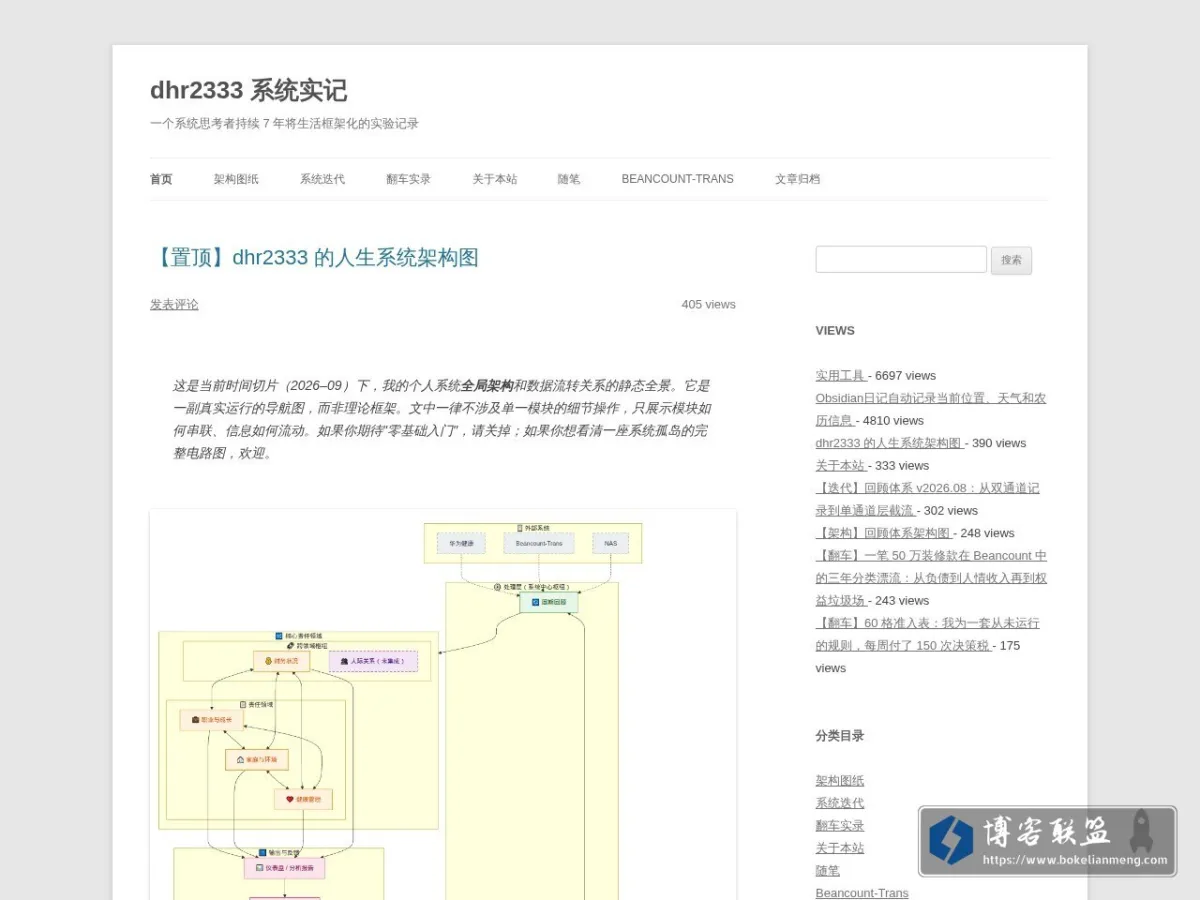Open the 架构图纸 menu item
1200x900 pixels.
pyautogui.click(x=236, y=179)
